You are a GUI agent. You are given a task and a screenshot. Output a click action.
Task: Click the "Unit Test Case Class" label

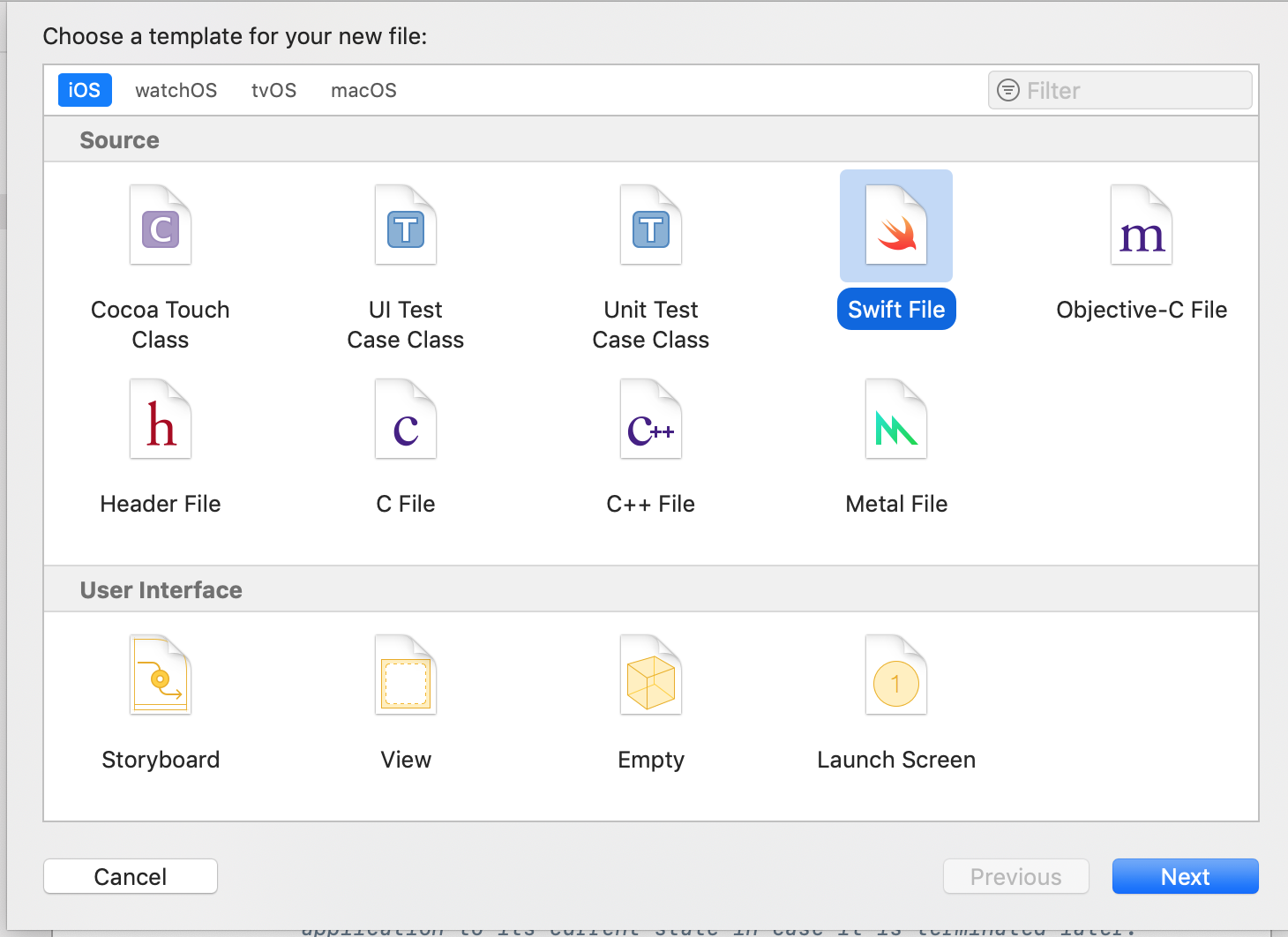point(651,325)
